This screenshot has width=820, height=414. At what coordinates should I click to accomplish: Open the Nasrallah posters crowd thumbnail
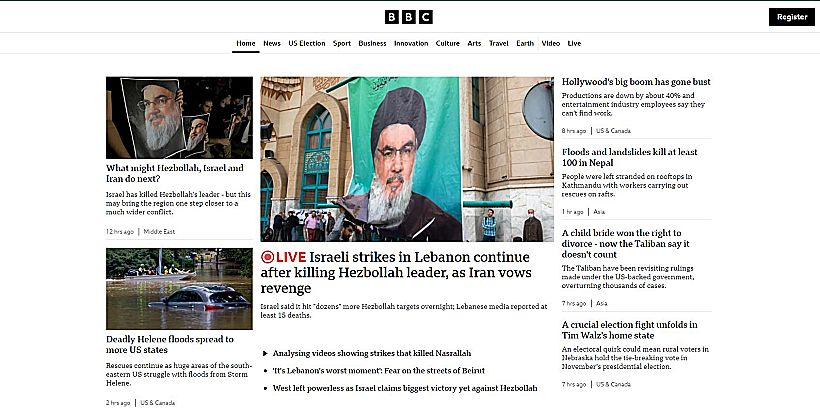pyautogui.click(x=179, y=118)
